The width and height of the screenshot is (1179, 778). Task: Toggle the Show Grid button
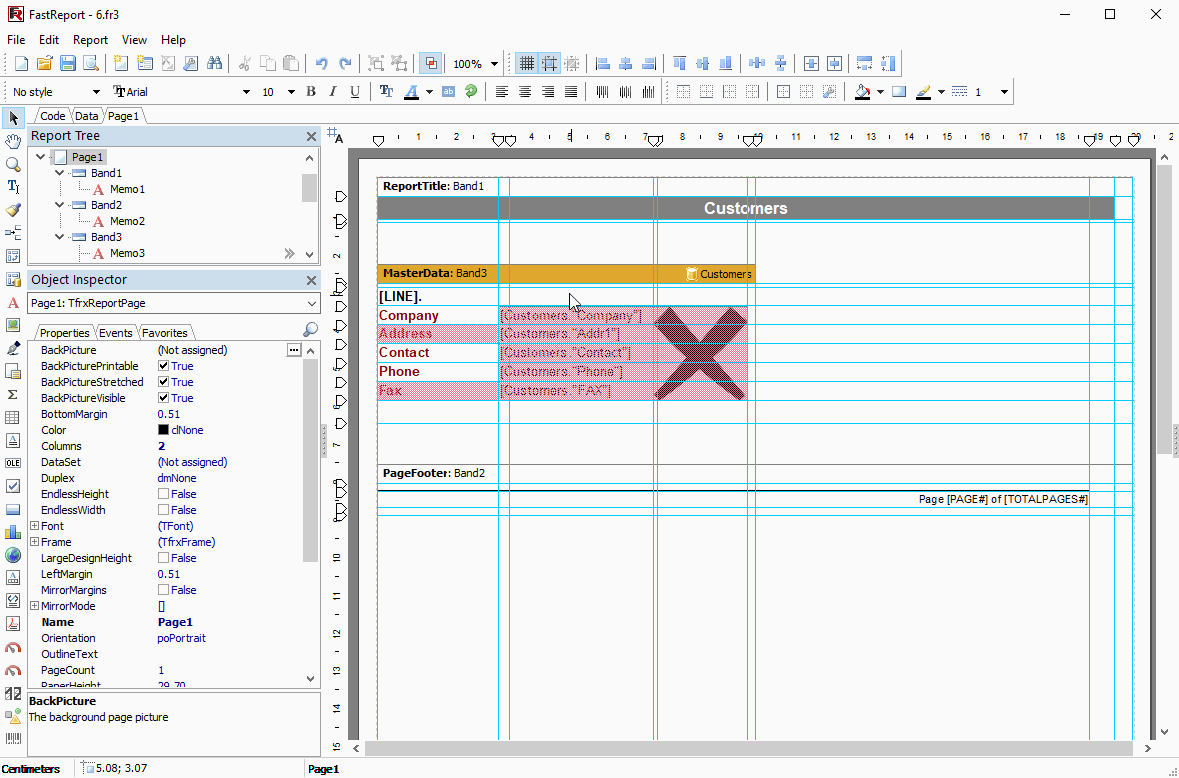pyautogui.click(x=527, y=64)
